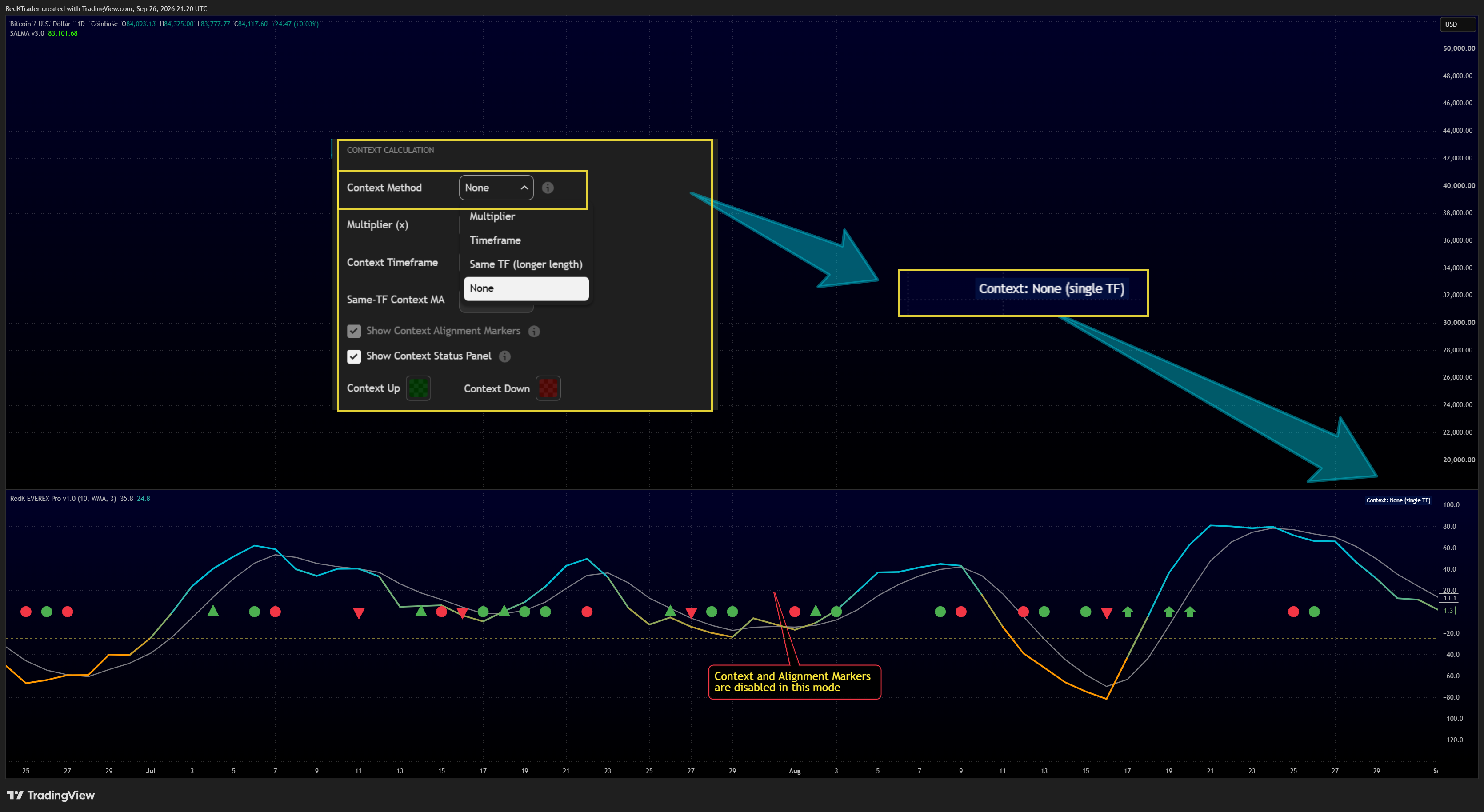1484x812 pixels.
Task: Click the green up-arrow marker at Aug 17
Action: click(1128, 612)
